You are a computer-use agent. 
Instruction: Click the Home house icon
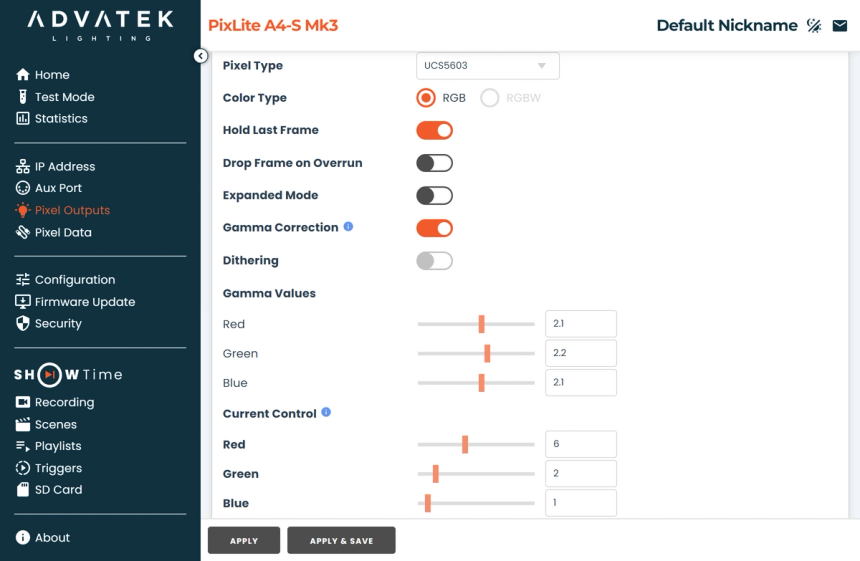pos(22,75)
